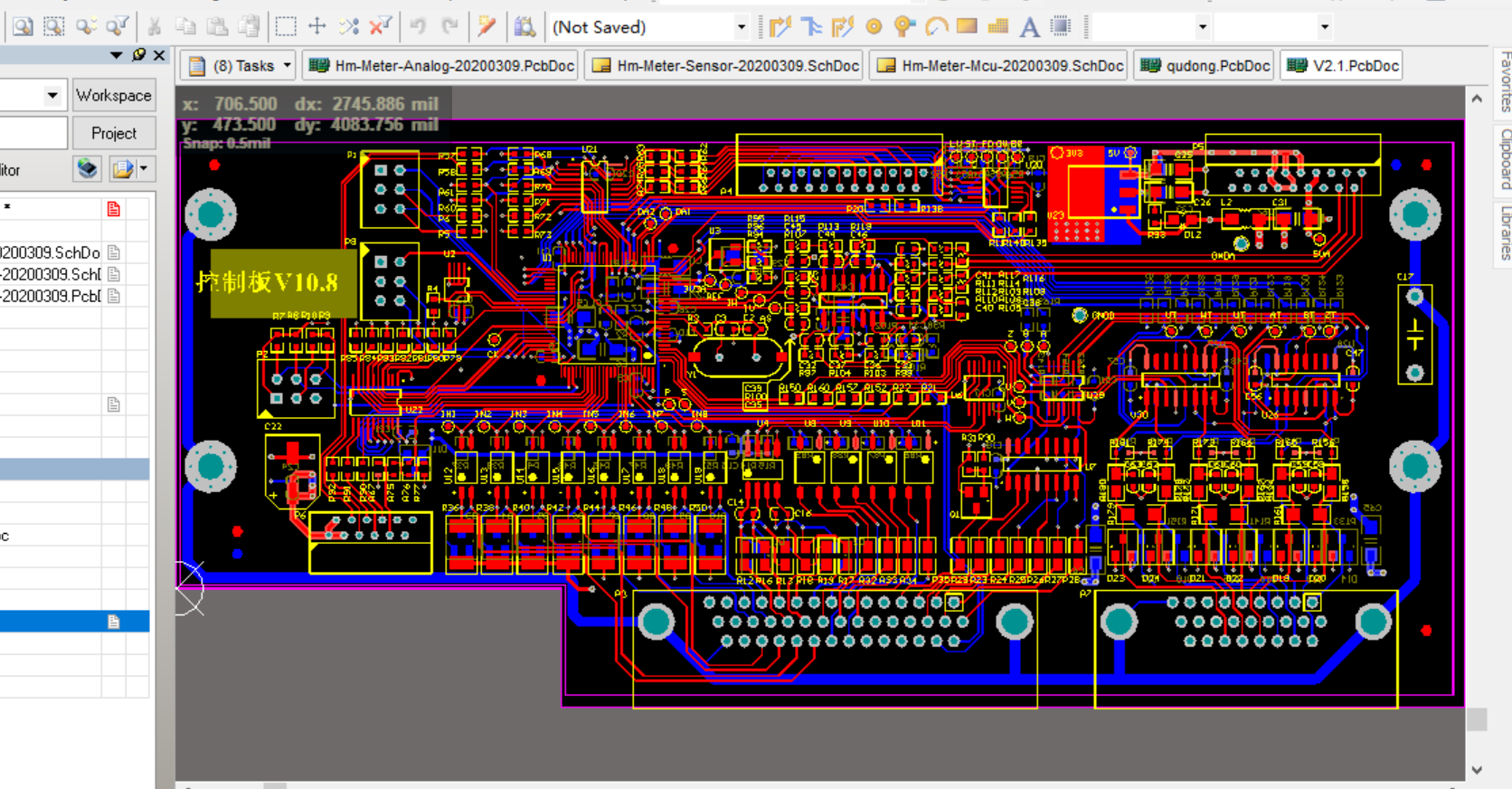The image size is (1512, 789).
Task: Expand arrow beside open project icon
Action: [x=144, y=168]
